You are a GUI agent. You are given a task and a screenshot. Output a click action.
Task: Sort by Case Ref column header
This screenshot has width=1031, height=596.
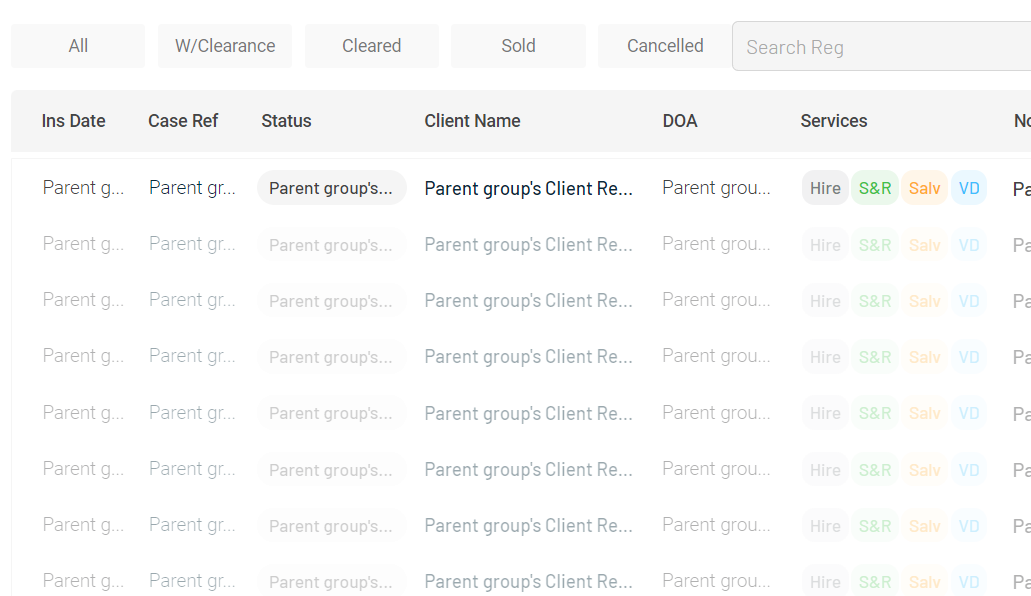click(183, 121)
